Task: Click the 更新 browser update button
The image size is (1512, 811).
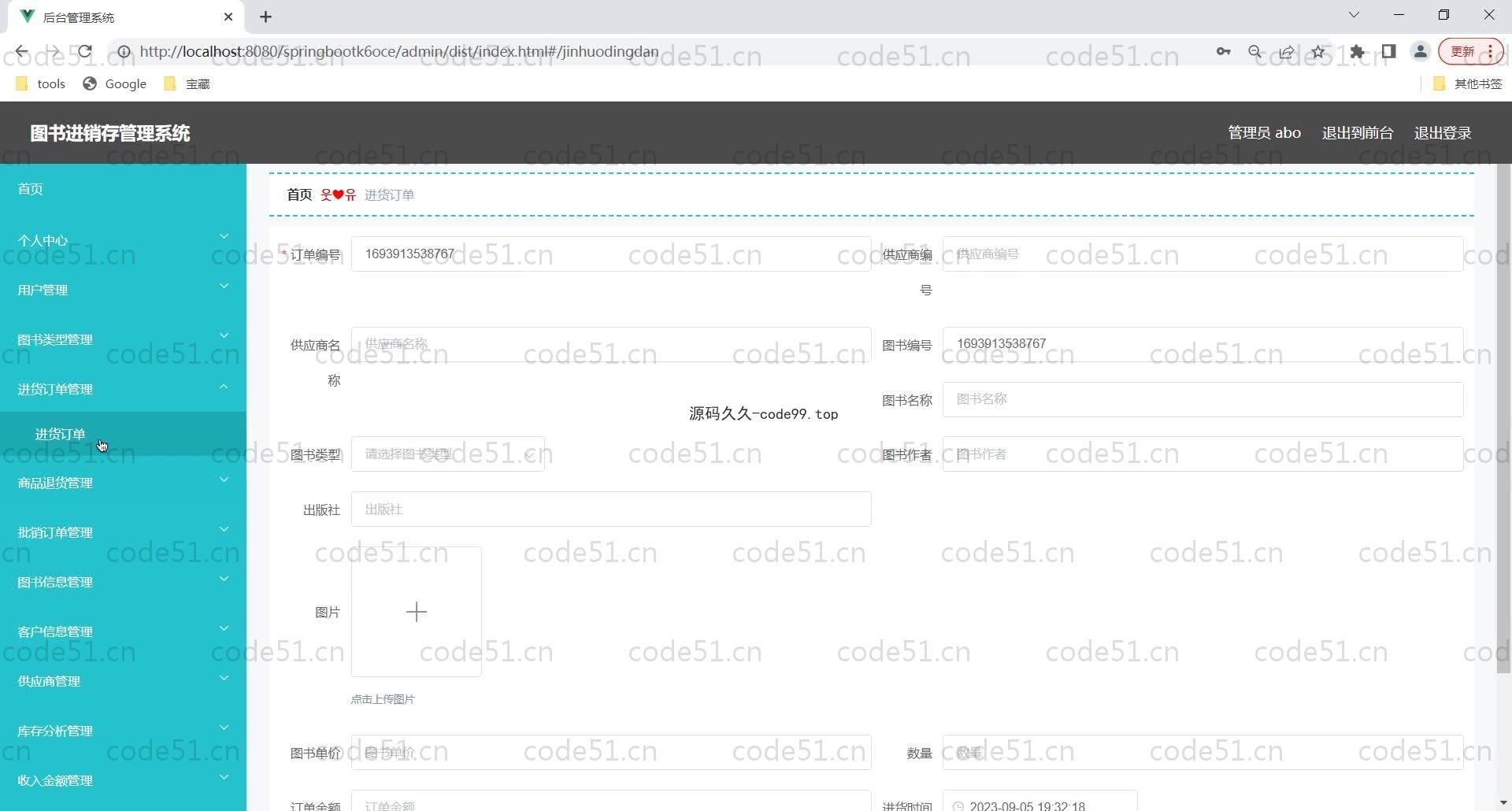Action: tap(1462, 52)
